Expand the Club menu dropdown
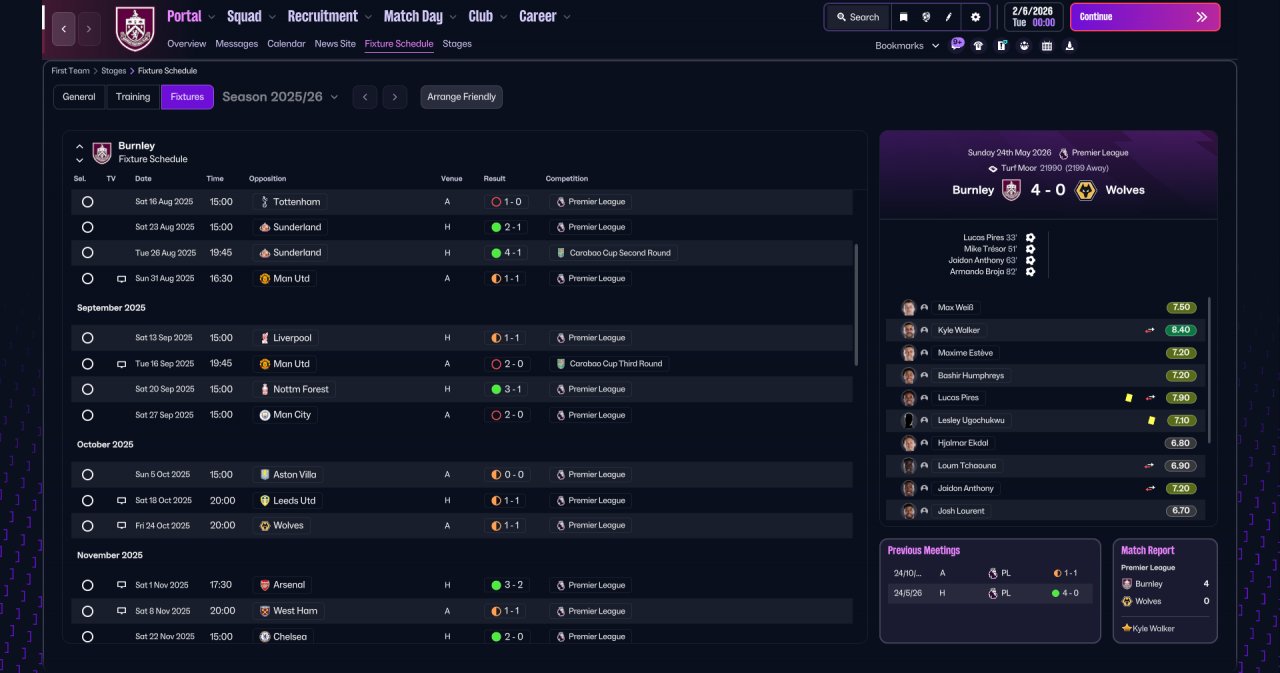 coord(504,17)
